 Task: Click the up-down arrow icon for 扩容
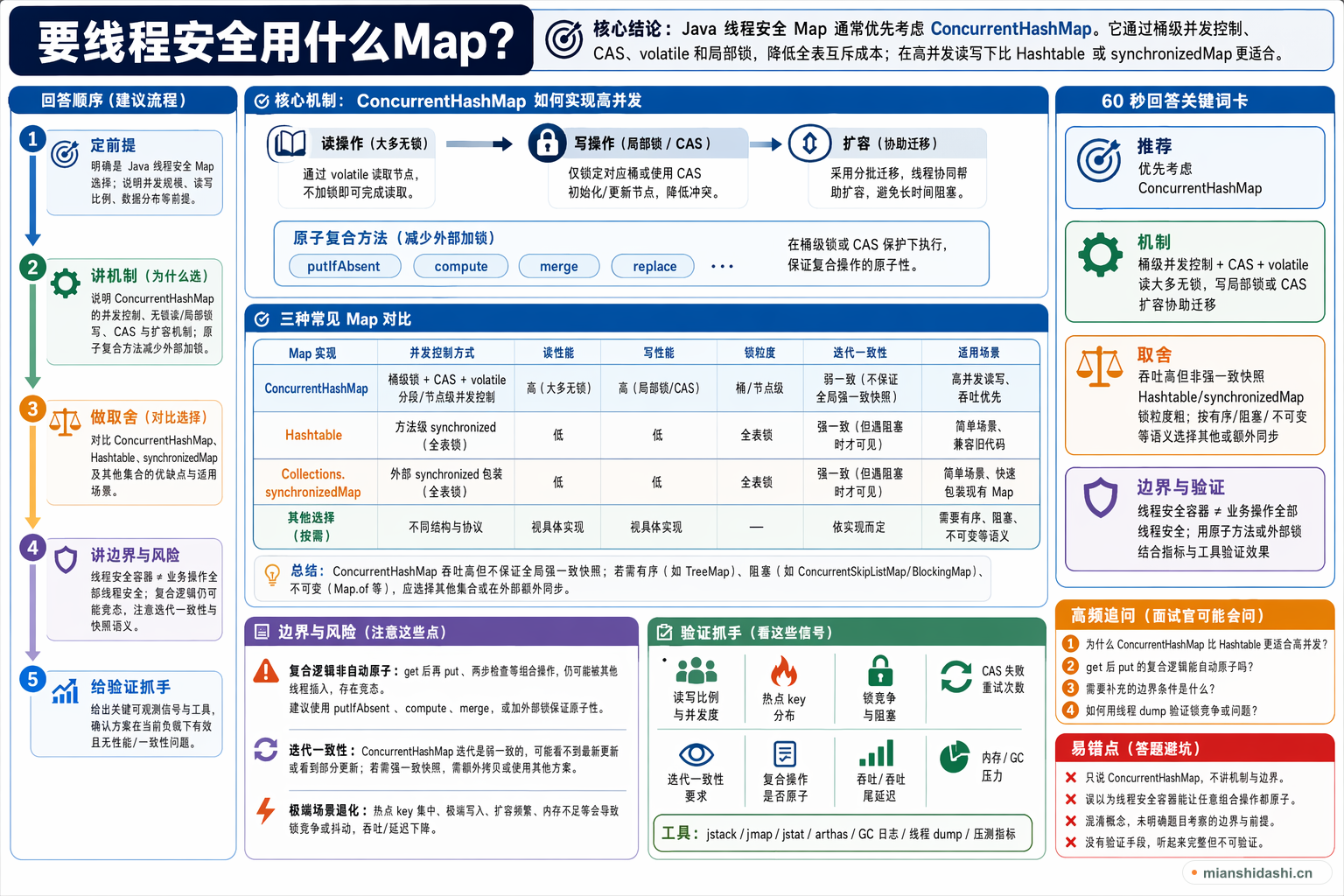click(809, 143)
